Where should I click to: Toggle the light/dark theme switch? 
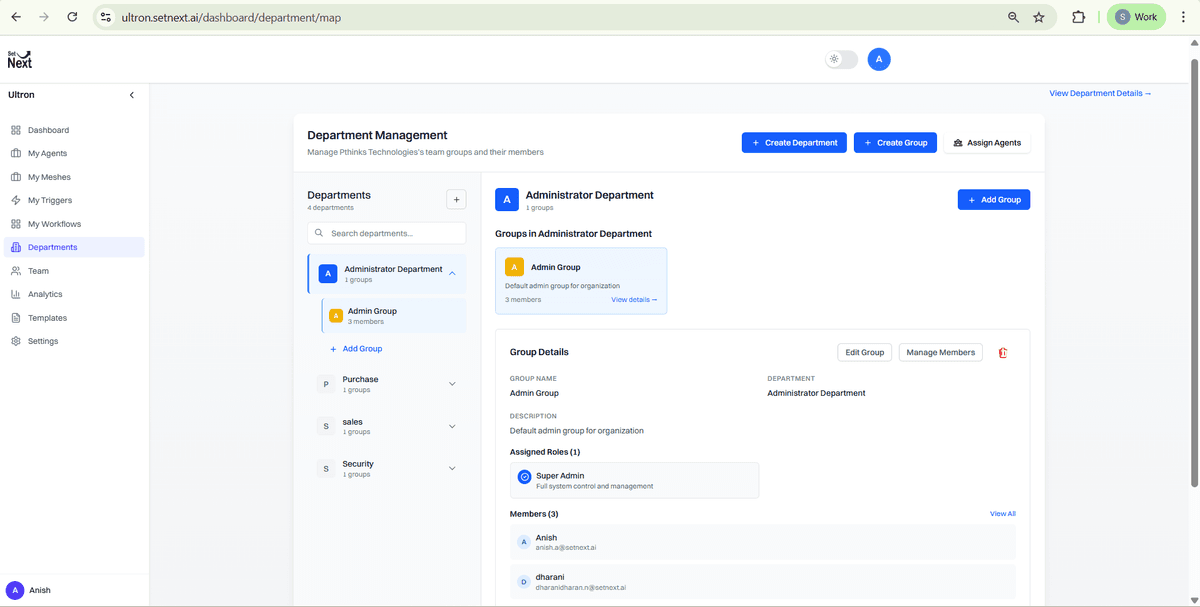click(841, 59)
